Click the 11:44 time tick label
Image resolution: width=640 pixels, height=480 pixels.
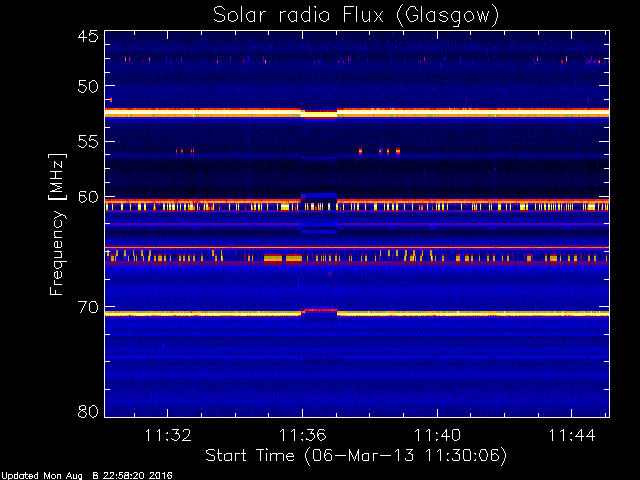click(572, 436)
